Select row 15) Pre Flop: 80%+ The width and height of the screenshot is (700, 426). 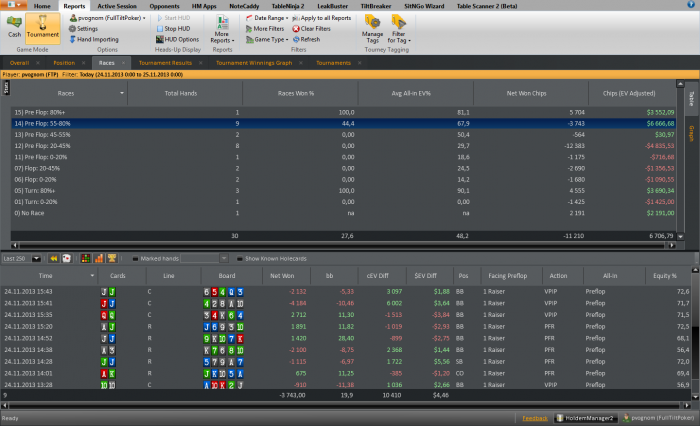343,113
